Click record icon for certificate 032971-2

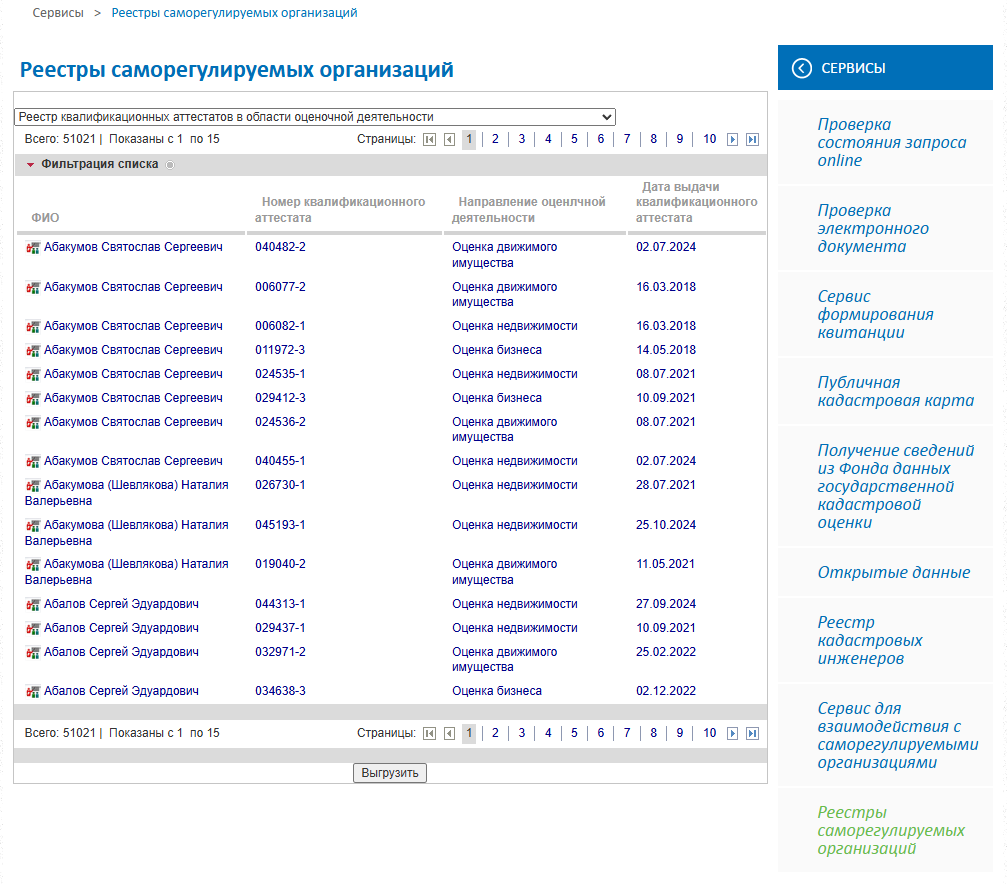[33, 653]
